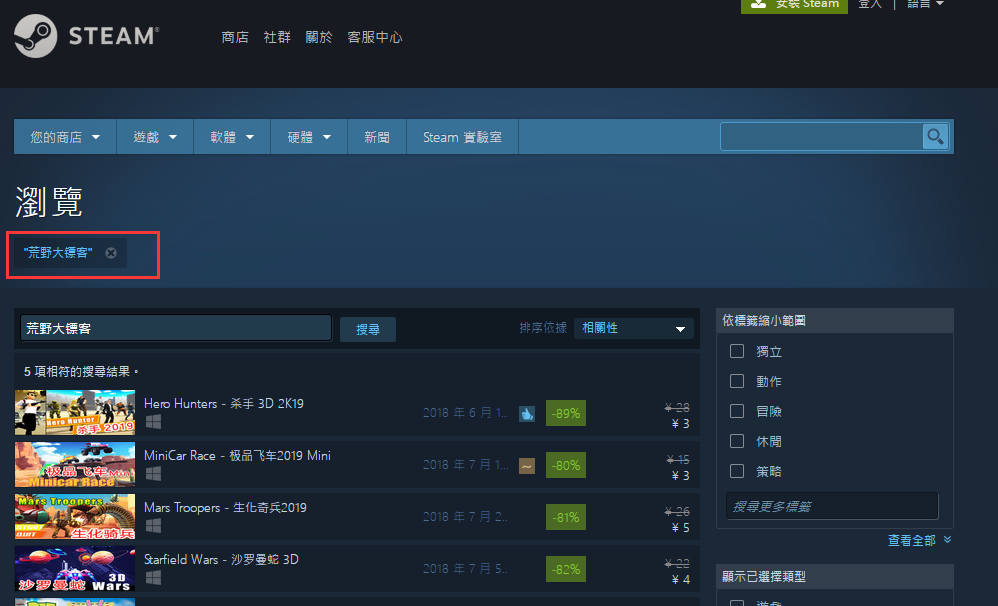Check the 獨立 tag checkbox
998x606 pixels.
point(737,351)
